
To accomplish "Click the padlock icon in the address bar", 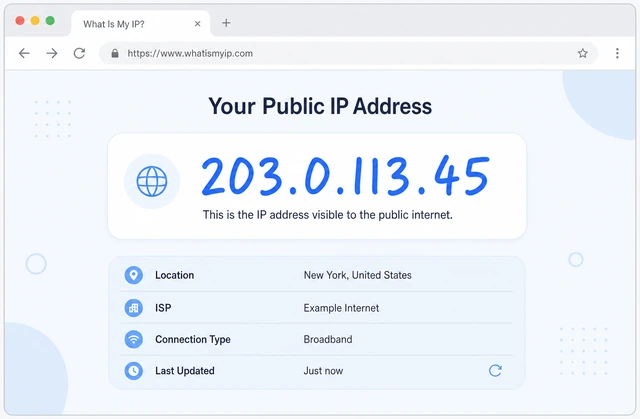I will tap(115, 53).
